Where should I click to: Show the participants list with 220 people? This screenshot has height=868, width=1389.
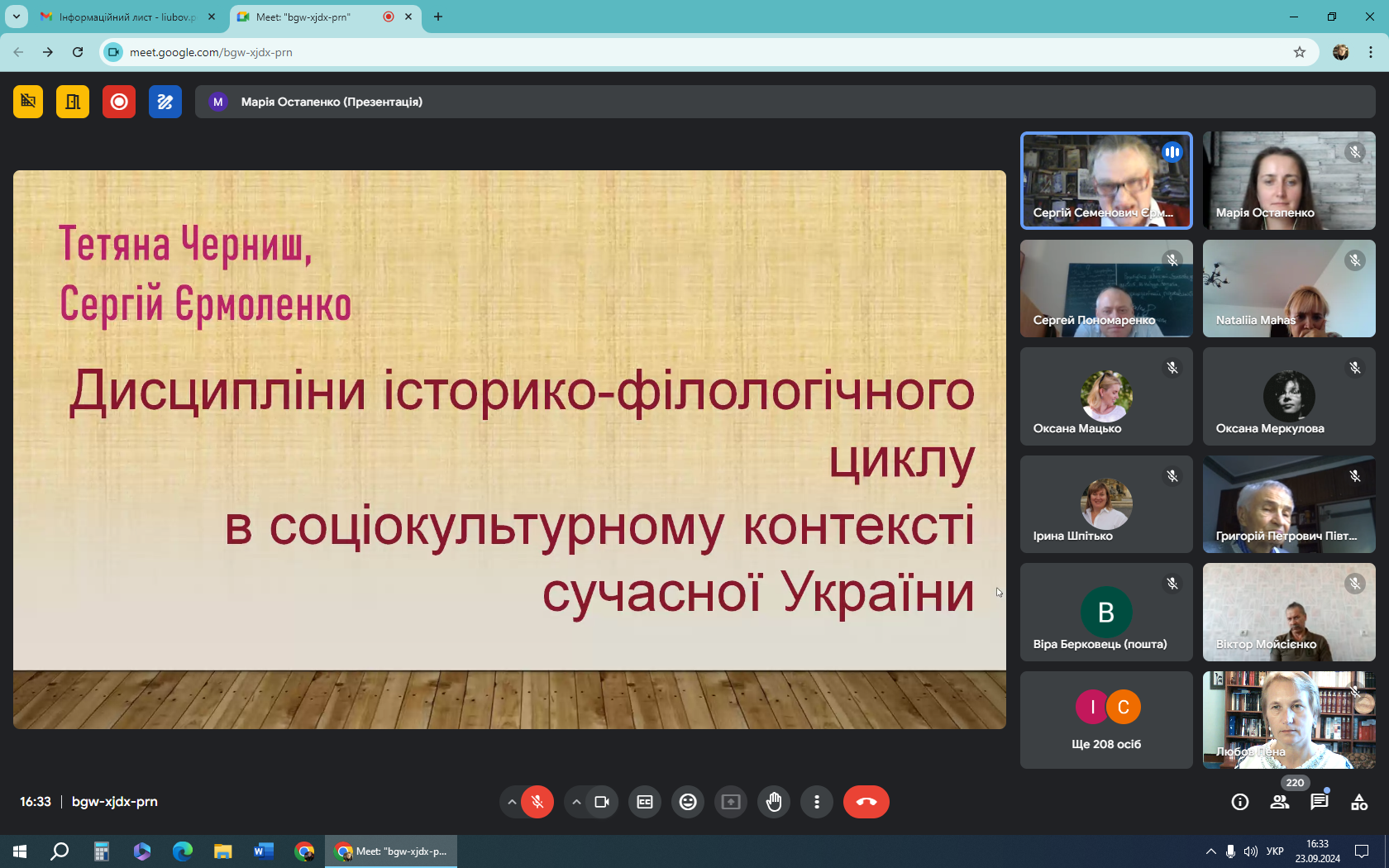tap(1280, 802)
